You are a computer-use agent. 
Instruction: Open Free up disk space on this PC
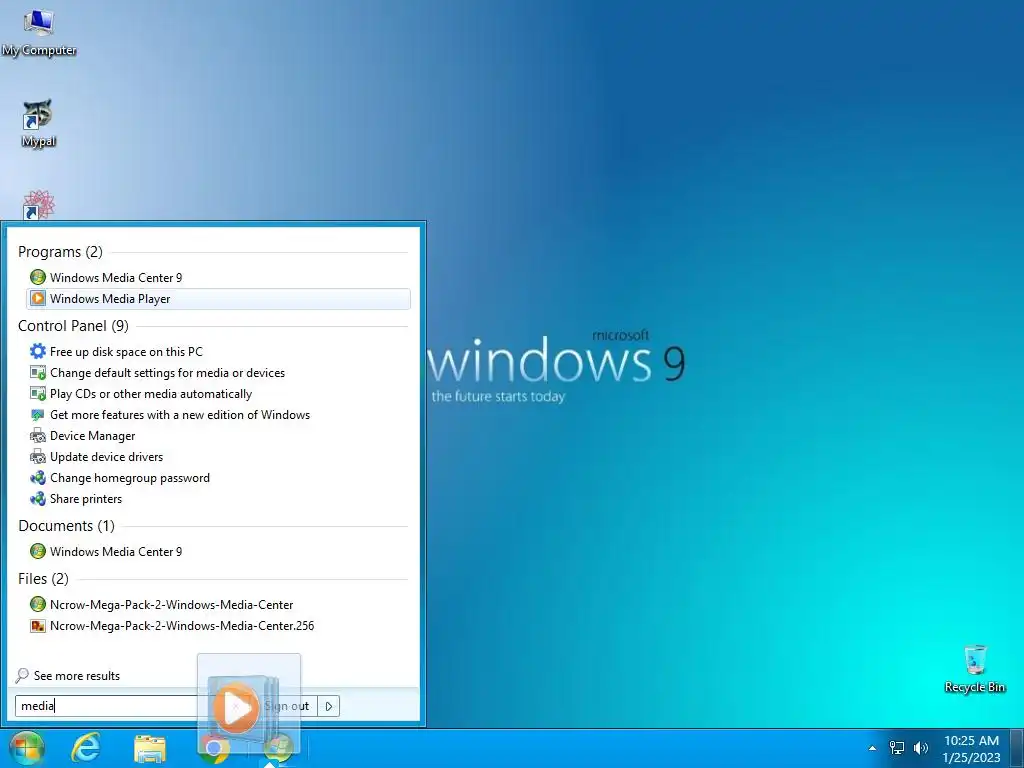click(218, 351)
